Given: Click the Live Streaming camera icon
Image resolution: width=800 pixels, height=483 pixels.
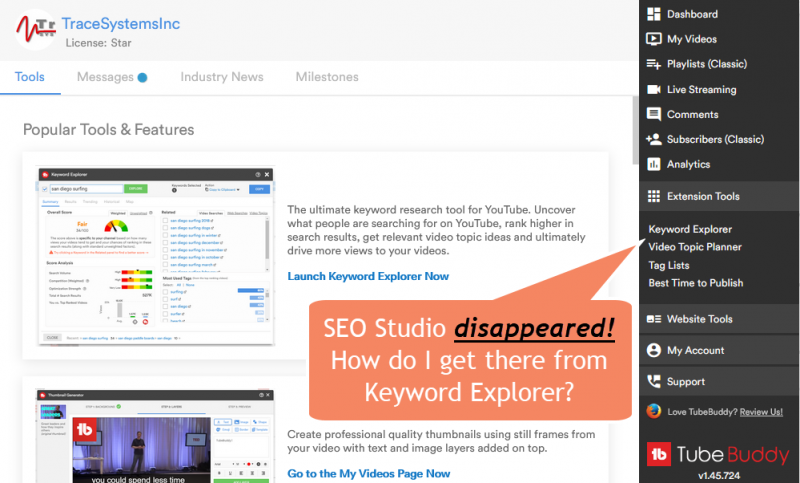Looking at the screenshot, I should coord(653,89).
